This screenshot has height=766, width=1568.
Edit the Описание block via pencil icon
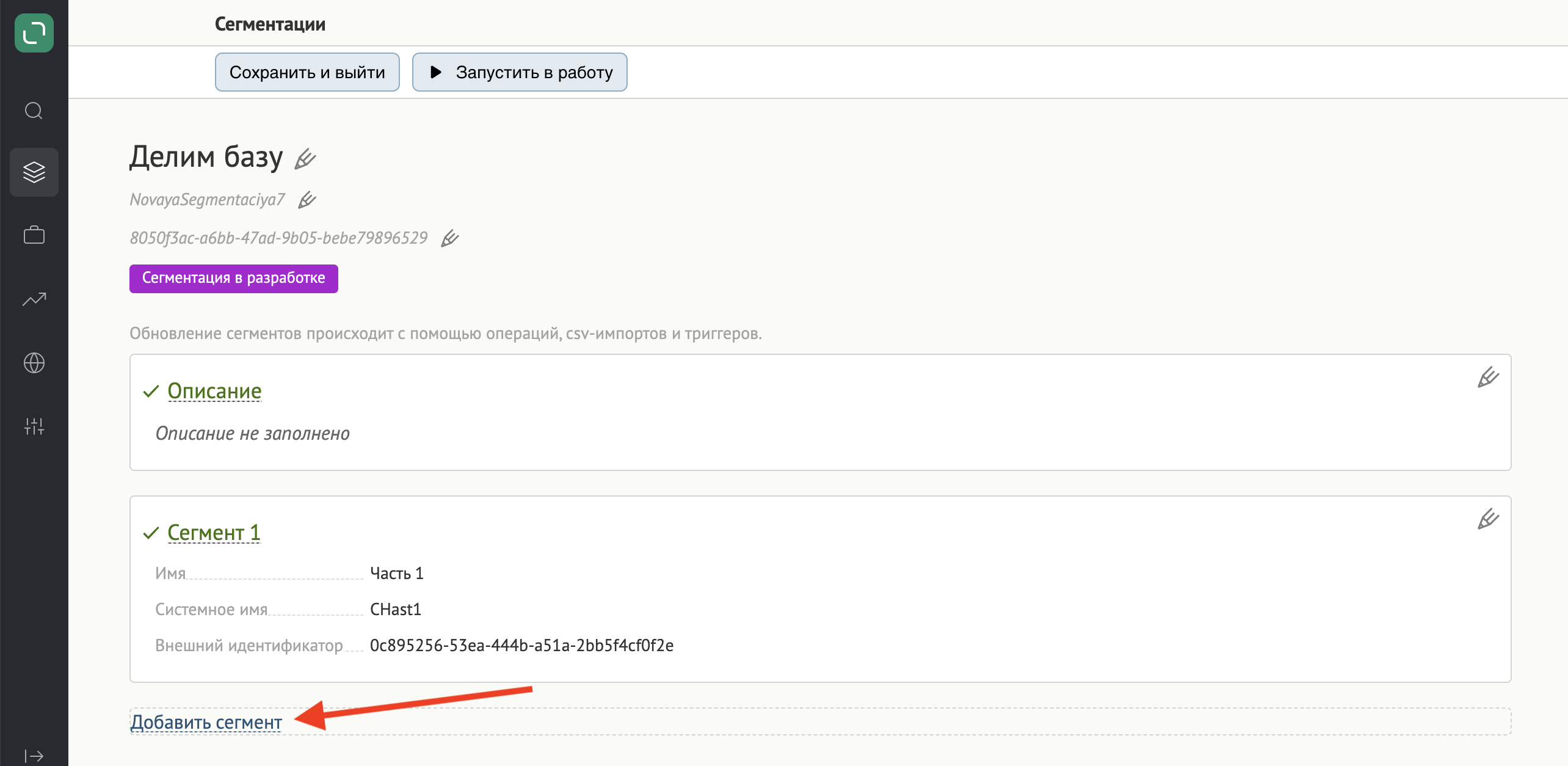click(x=1488, y=377)
